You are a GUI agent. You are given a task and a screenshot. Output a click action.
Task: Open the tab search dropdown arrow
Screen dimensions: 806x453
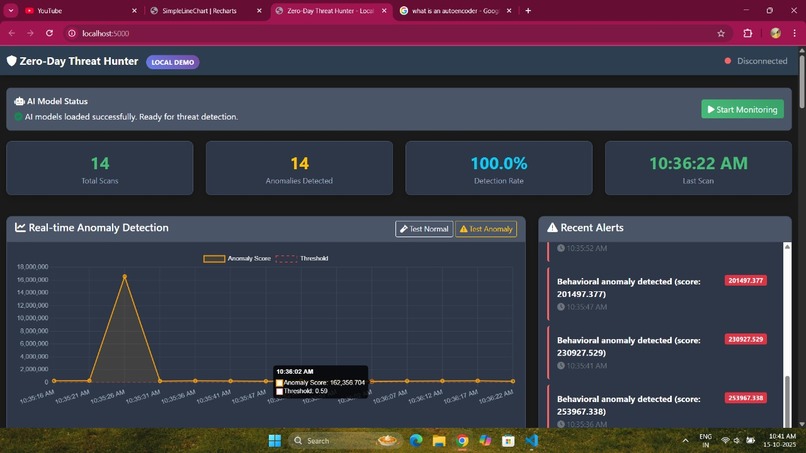[11, 11]
